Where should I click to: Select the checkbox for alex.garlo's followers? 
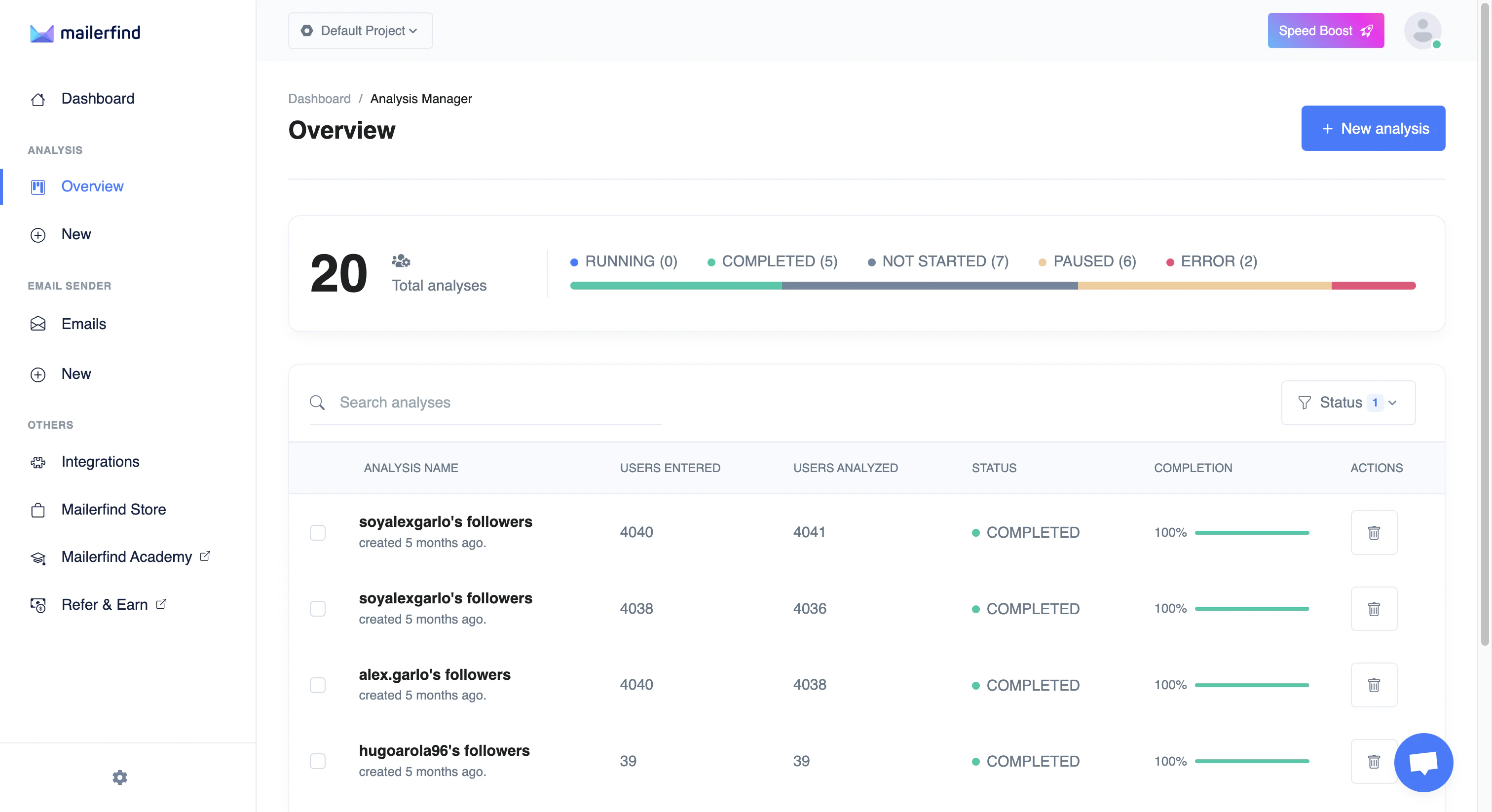pyautogui.click(x=317, y=686)
